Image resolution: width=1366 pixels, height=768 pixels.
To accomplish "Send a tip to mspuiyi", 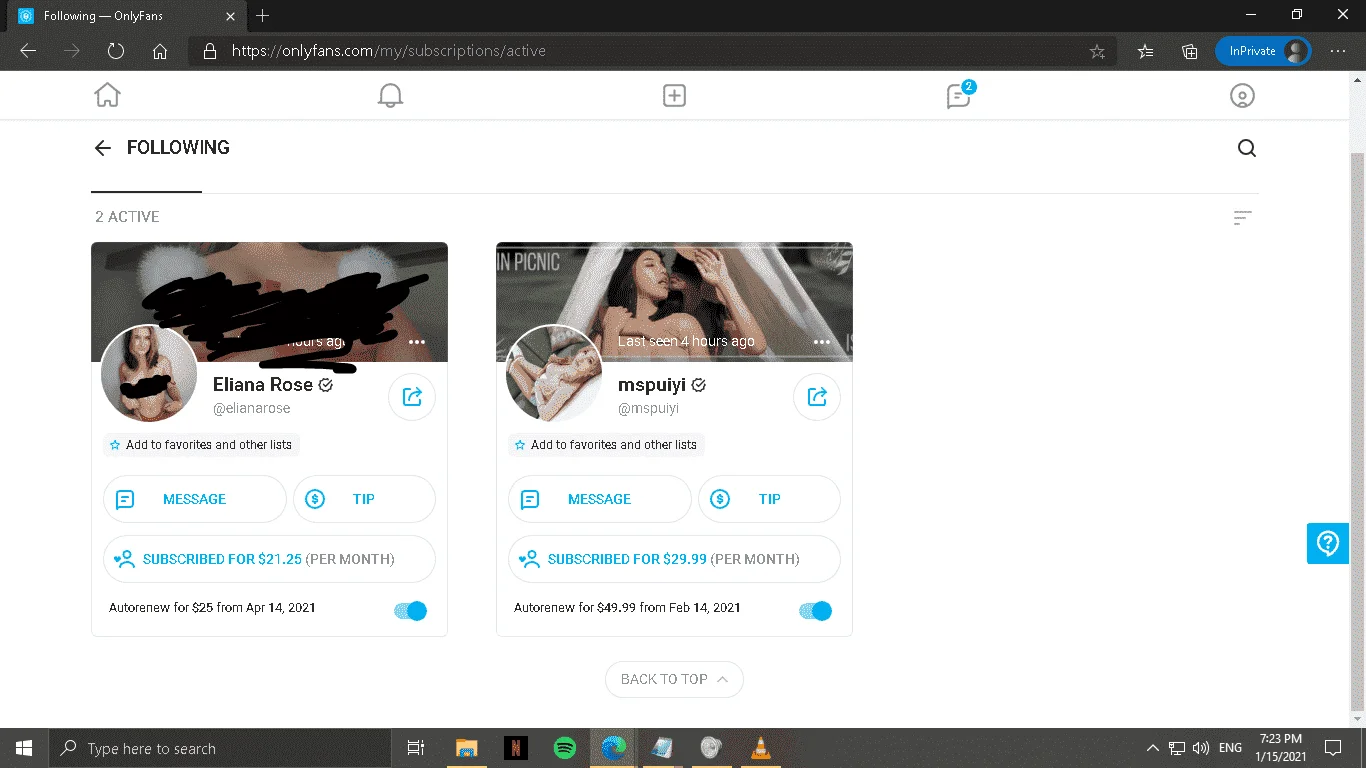I will point(769,499).
